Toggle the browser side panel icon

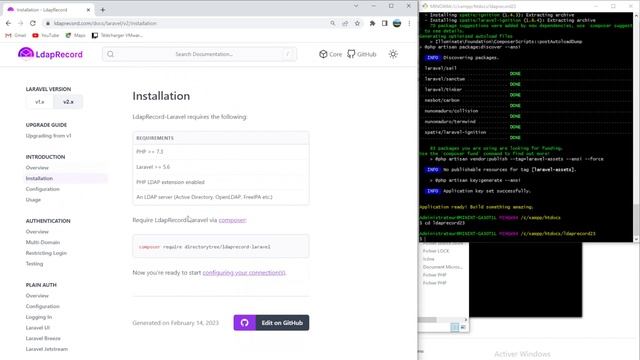(x=384, y=23)
